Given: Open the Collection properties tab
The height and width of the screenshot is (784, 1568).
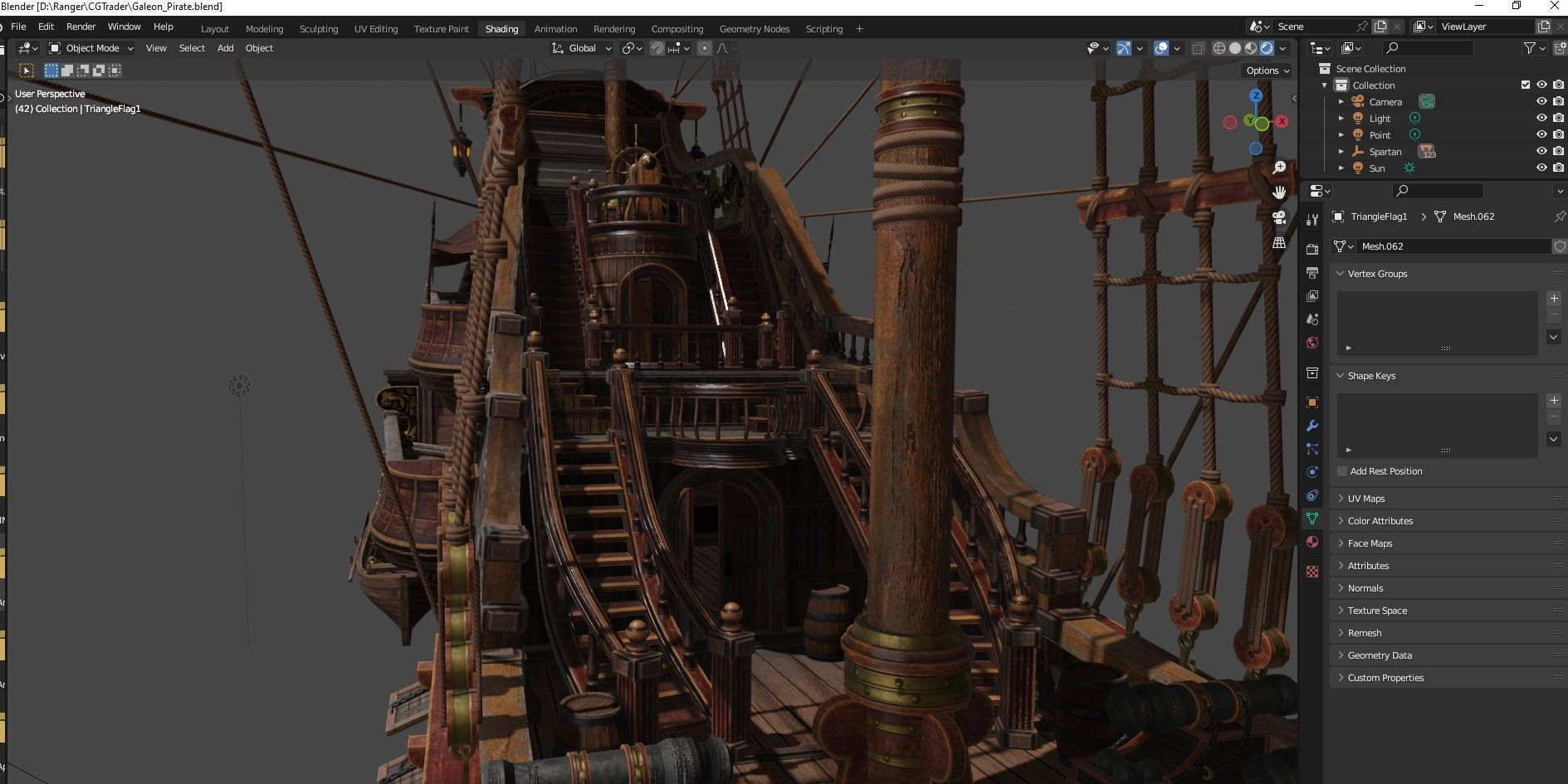Looking at the screenshot, I should coord(1312,373).
